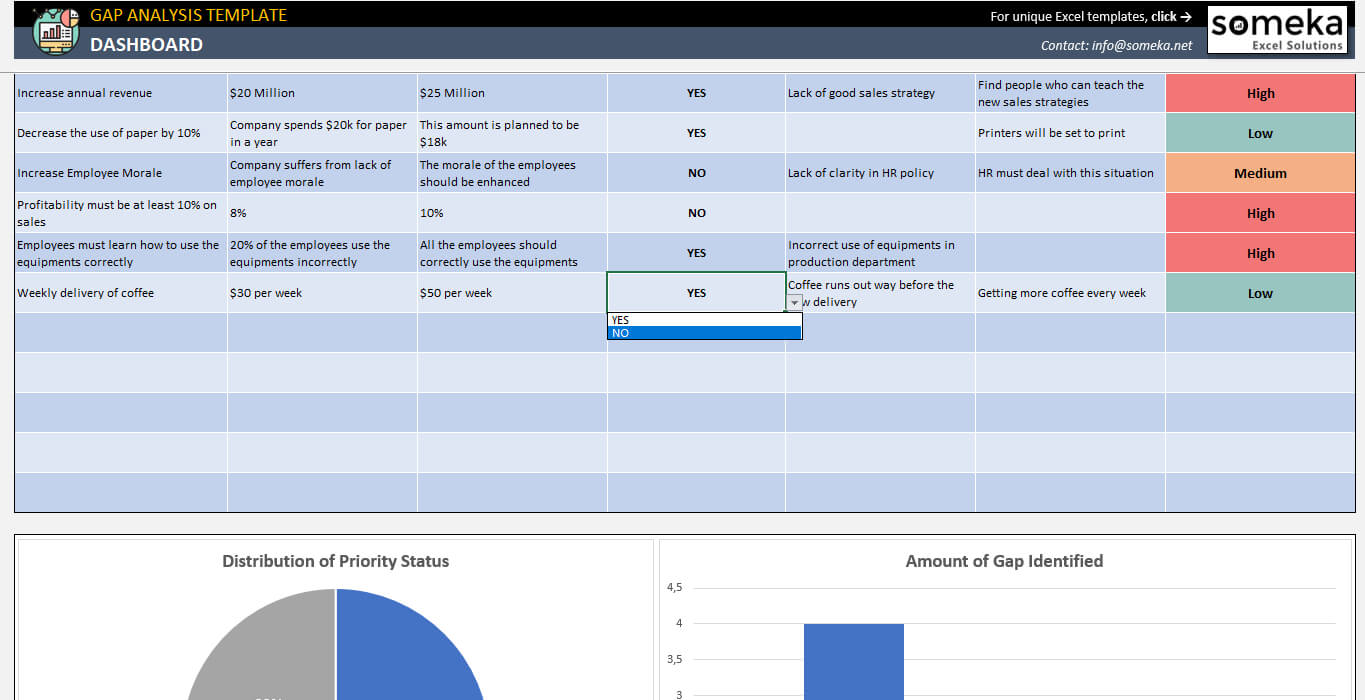
Task: Click the "$25 Million" future state cell
Action: [x=512, y=93]
